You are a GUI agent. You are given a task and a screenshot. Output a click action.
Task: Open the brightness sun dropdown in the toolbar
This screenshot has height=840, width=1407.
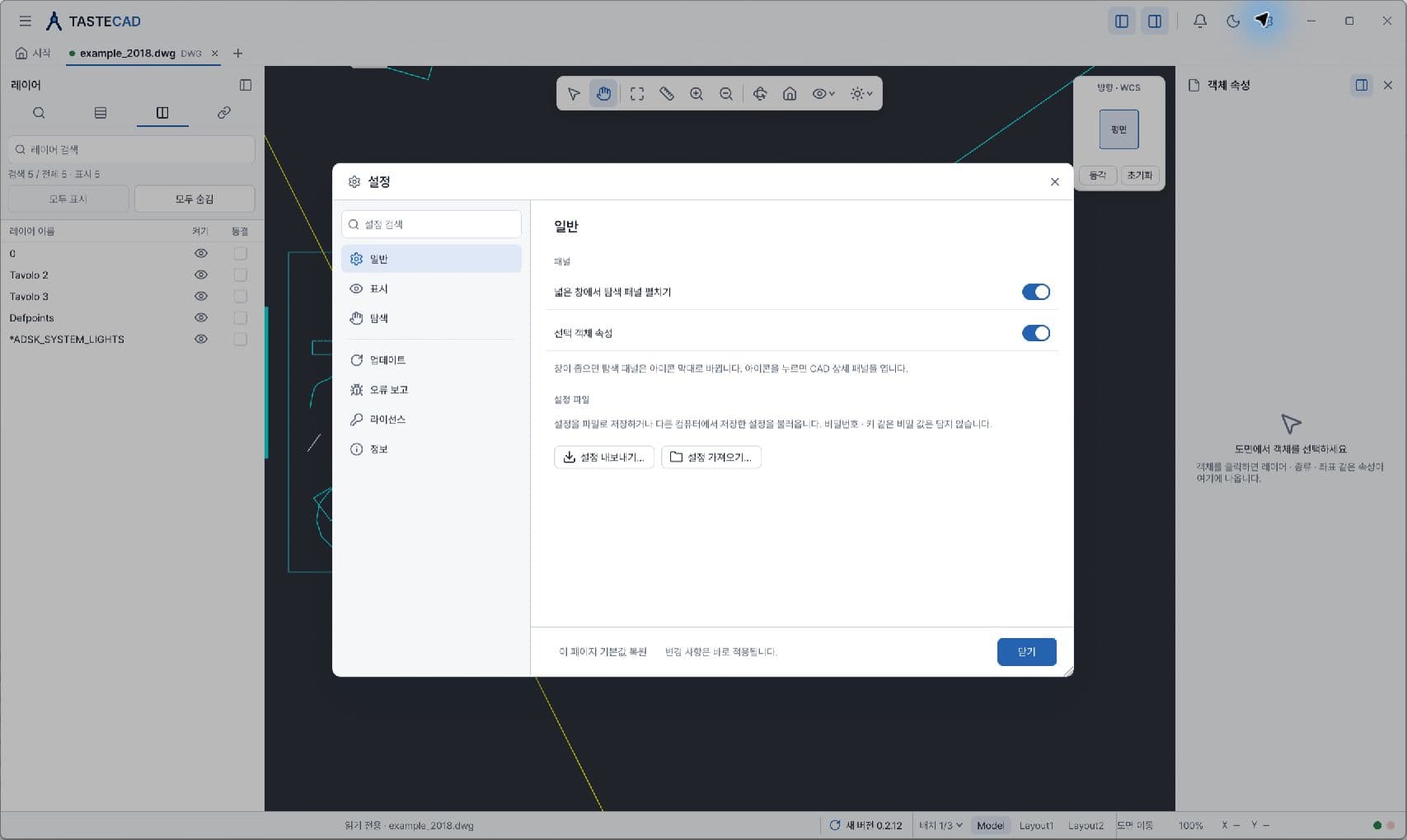click(x=861, y=94)
